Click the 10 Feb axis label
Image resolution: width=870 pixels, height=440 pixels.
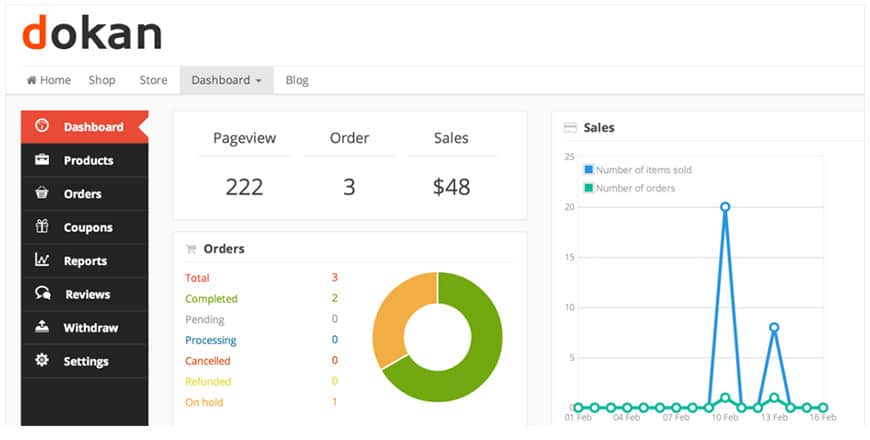pos(725,417)
